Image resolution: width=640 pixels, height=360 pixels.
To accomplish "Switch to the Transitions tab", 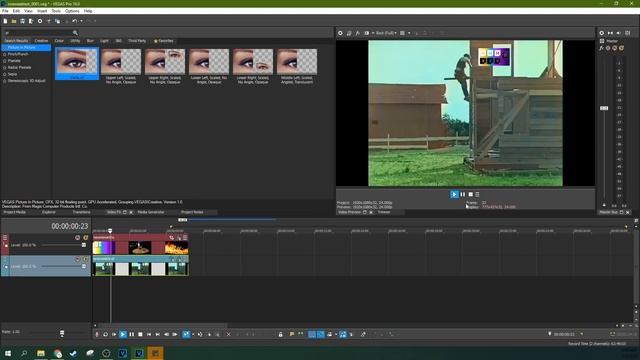I will 81,212.
